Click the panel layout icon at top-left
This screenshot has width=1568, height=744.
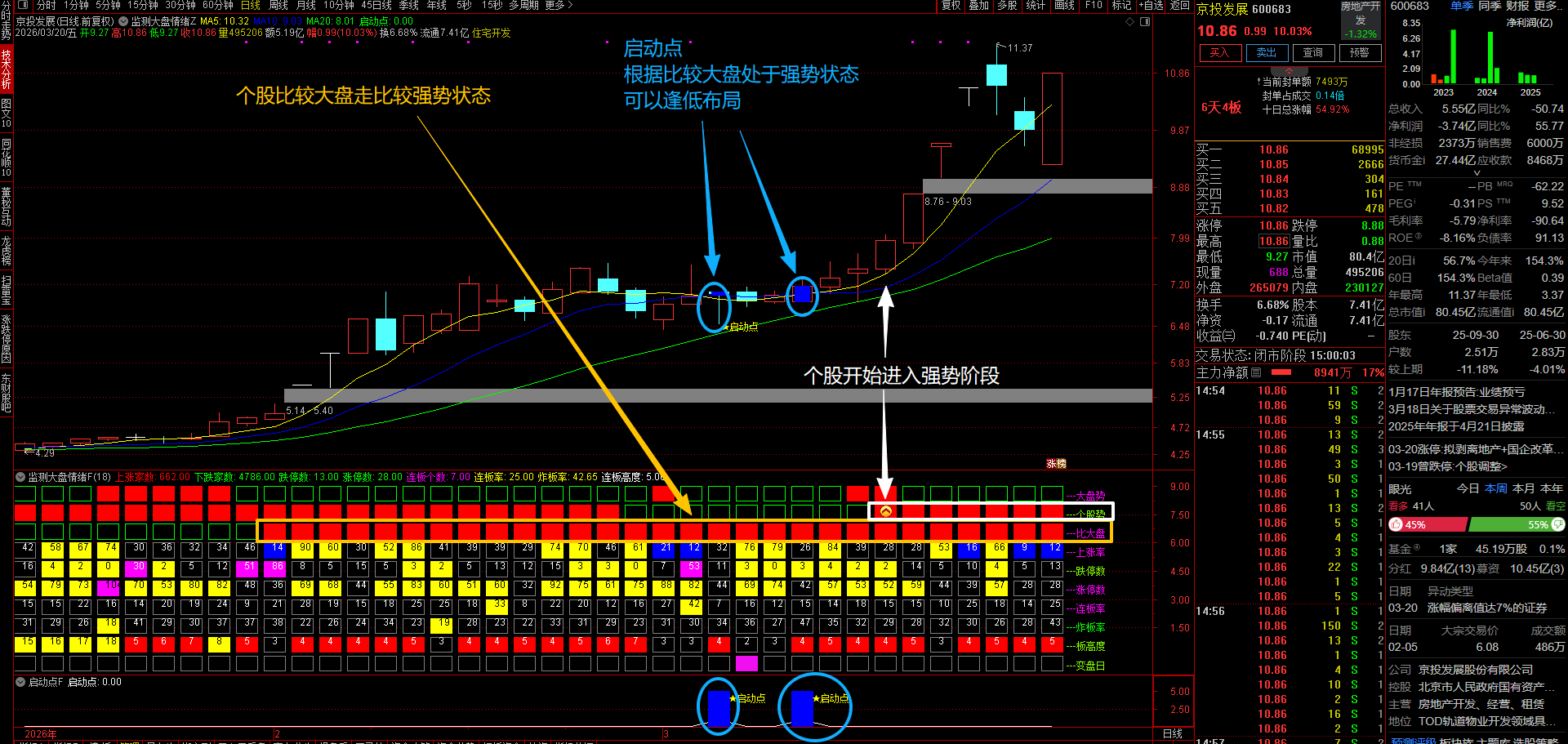coord(23,5)
